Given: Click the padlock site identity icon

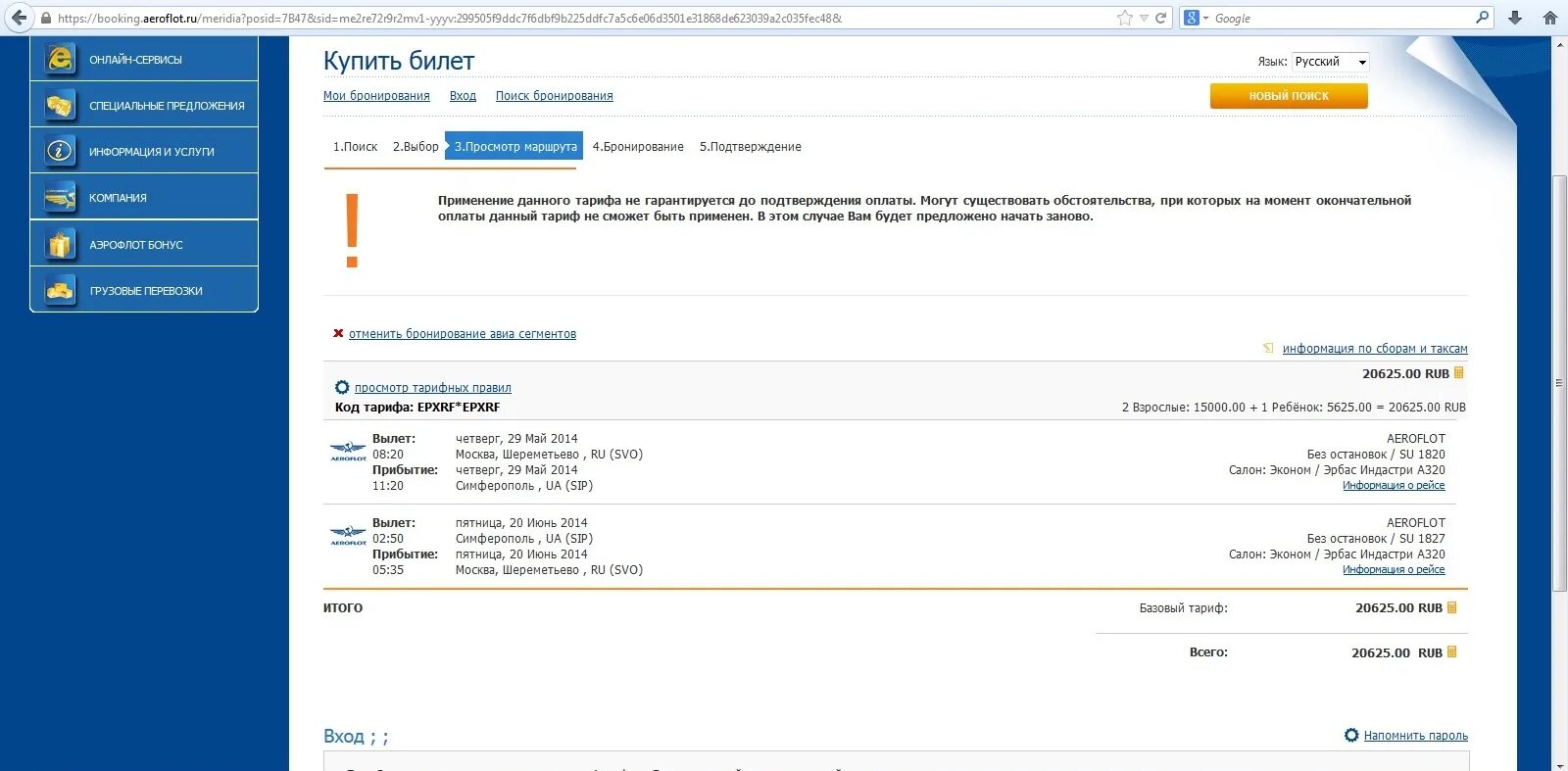Looking at the screenshot, I should 45,18.
